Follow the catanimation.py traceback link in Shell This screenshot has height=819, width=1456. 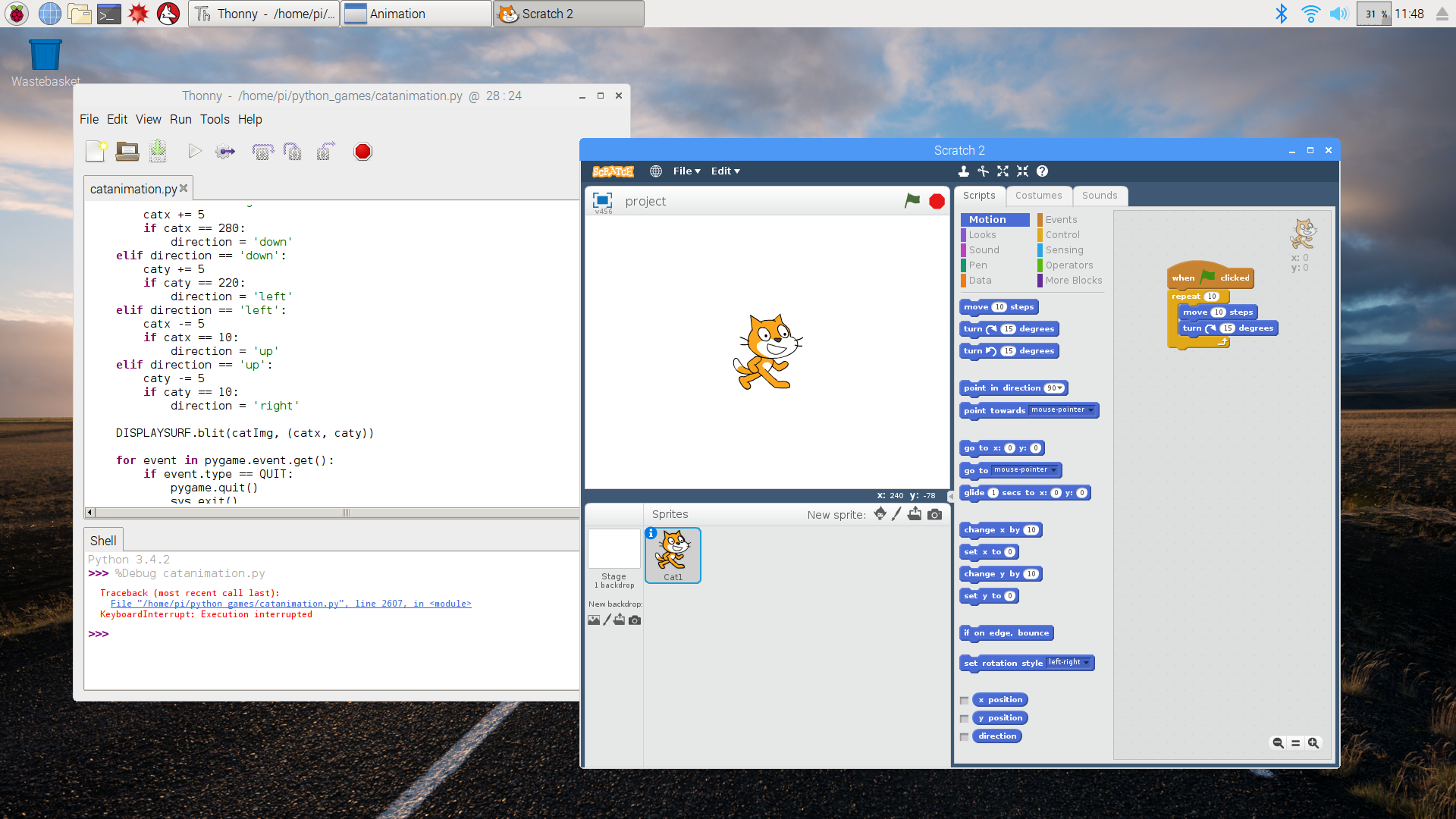click(x=291, y=604)
